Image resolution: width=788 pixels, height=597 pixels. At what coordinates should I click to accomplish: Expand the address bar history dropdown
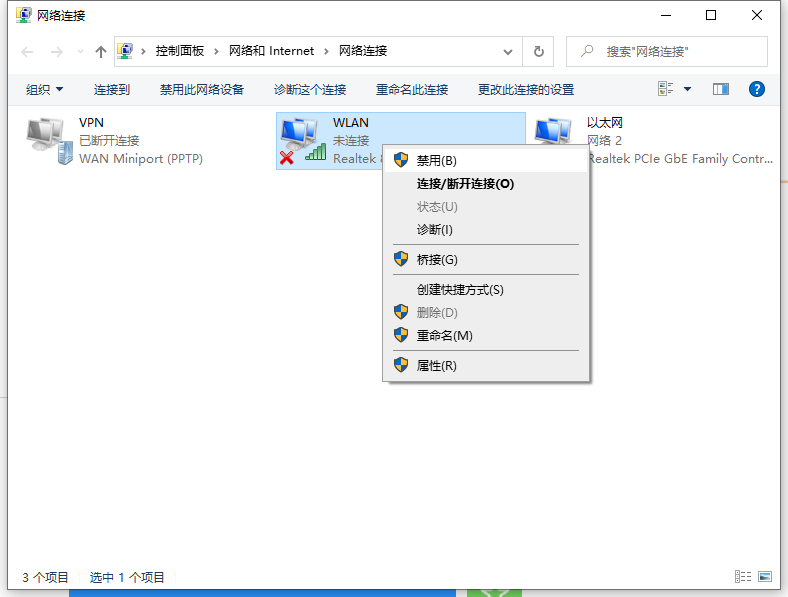point(508,51)
